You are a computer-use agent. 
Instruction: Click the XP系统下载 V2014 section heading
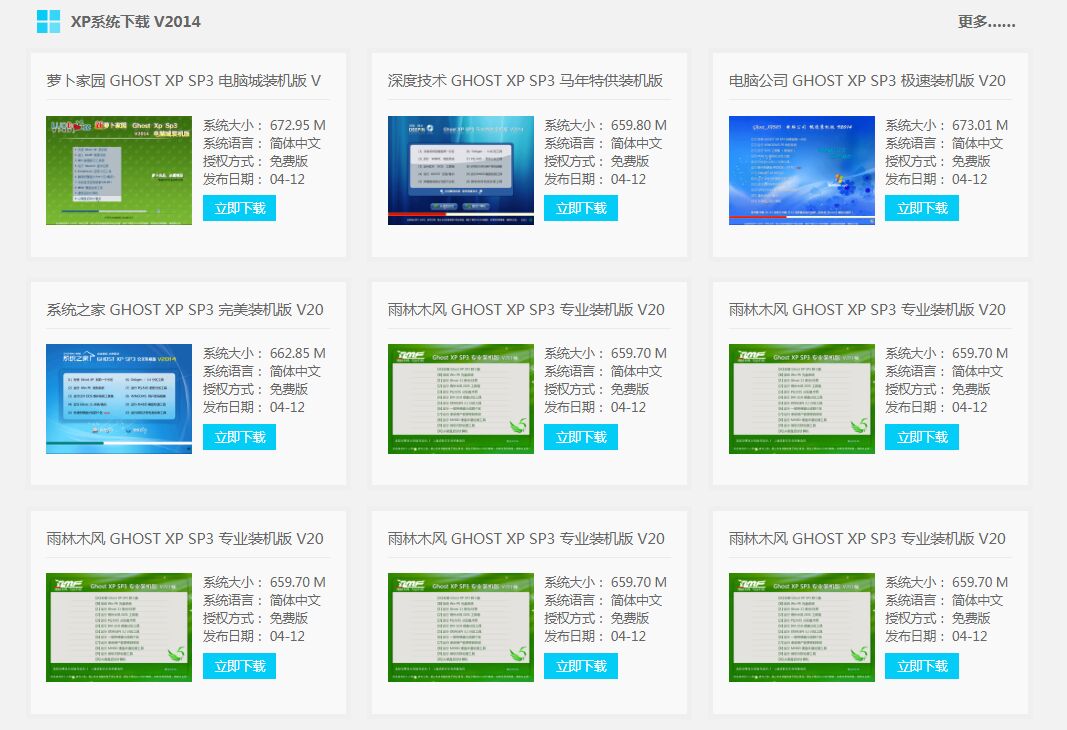click(135, 22)
